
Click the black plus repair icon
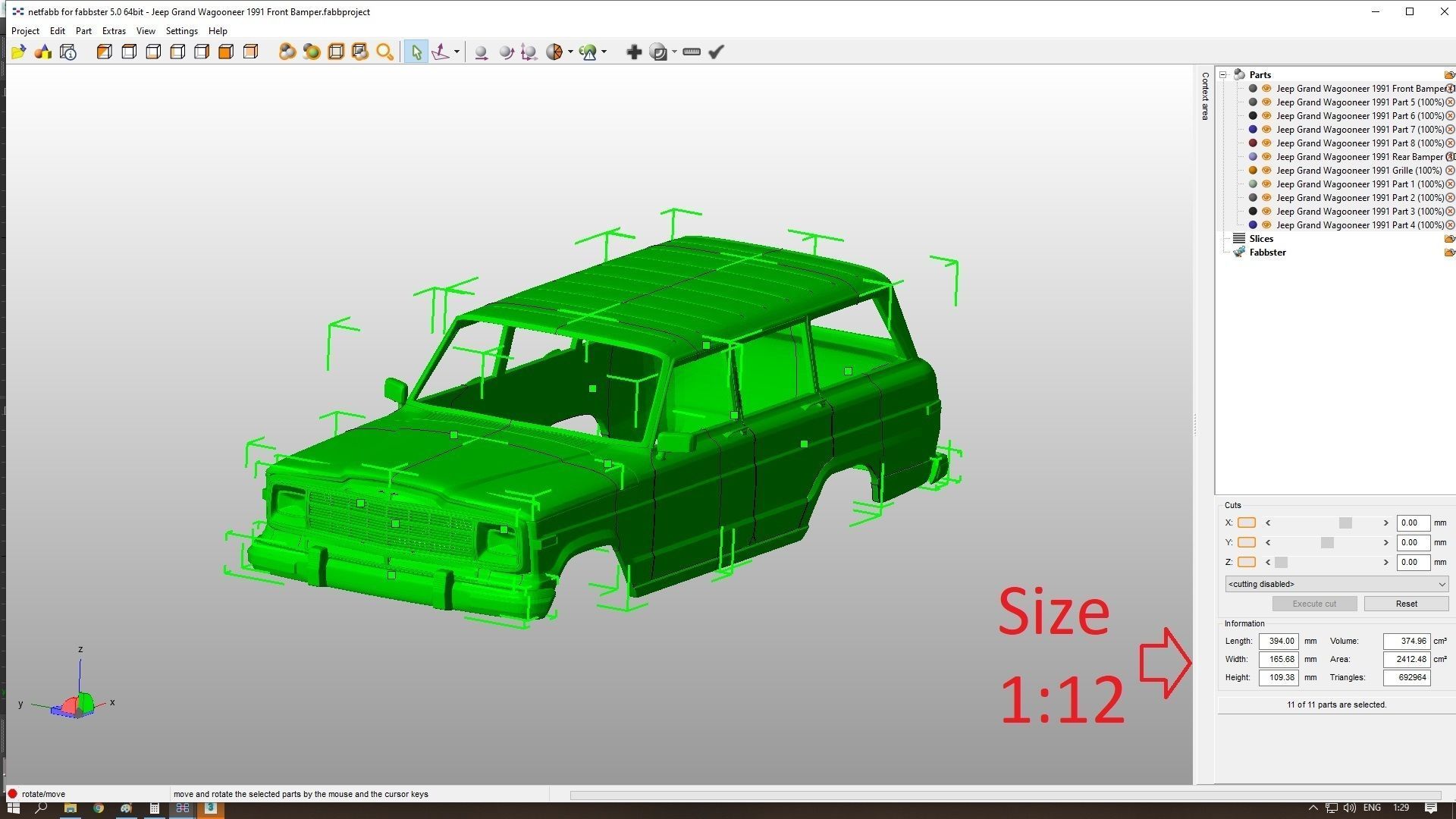click(x=634, y=52)
